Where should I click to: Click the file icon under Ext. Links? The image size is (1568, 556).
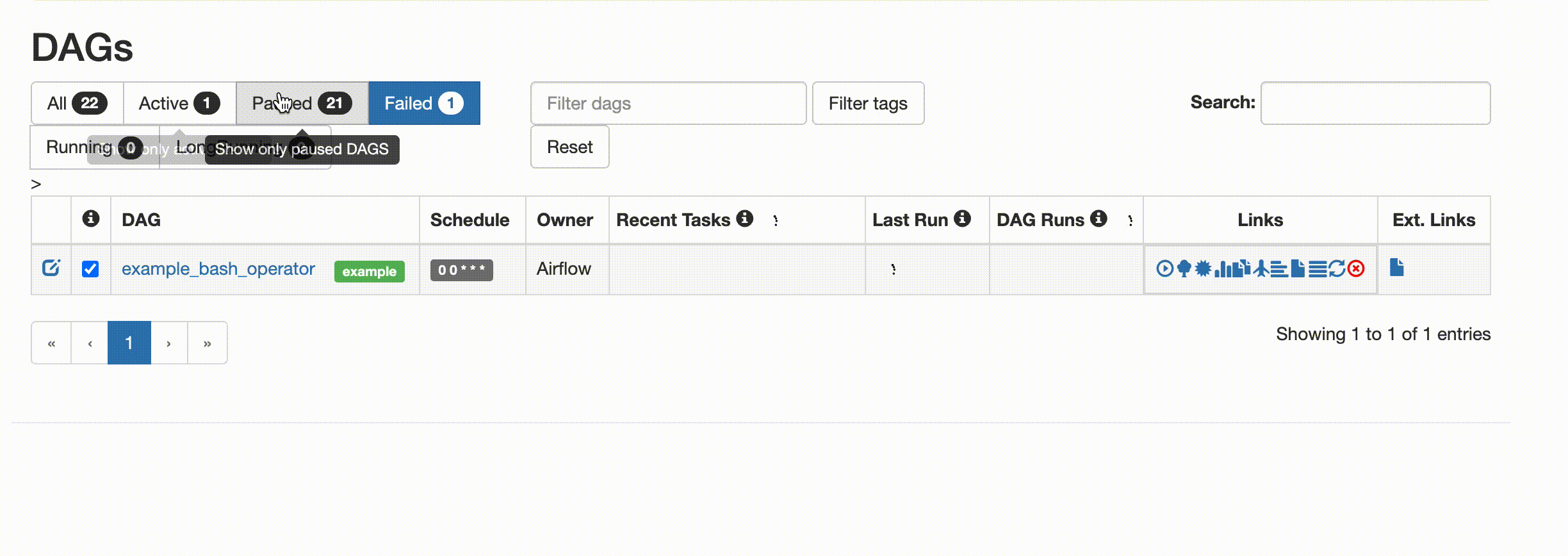click(x=1397, y=268)
